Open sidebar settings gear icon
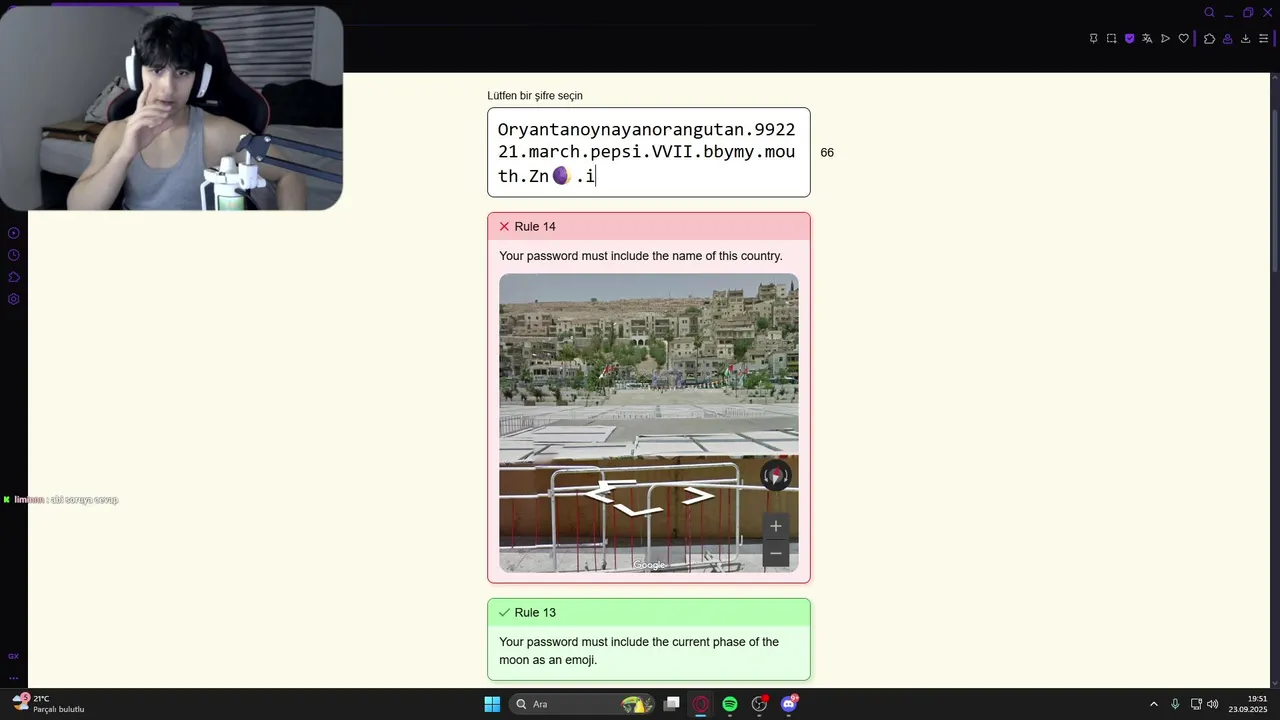Viewport: 1280px width, 720px height. coord(14,299)
